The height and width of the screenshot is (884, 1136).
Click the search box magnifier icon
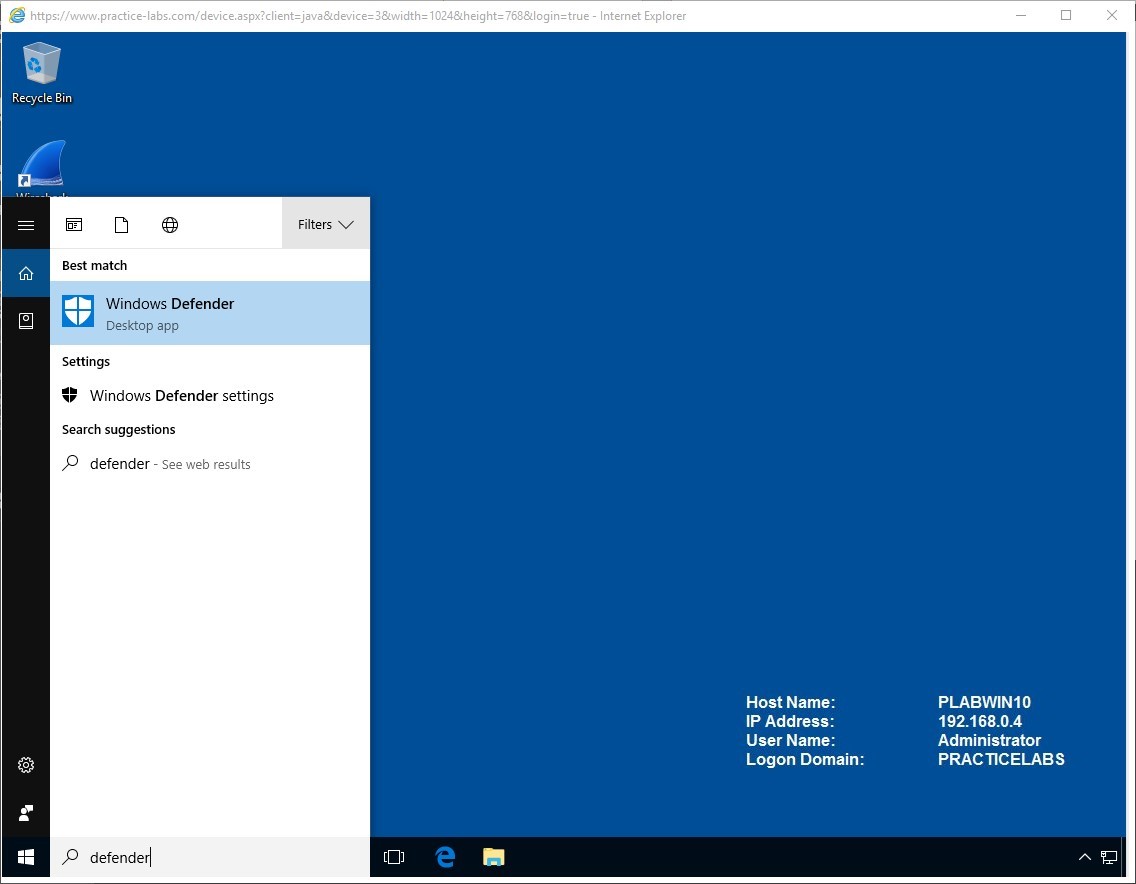point(70,856)
